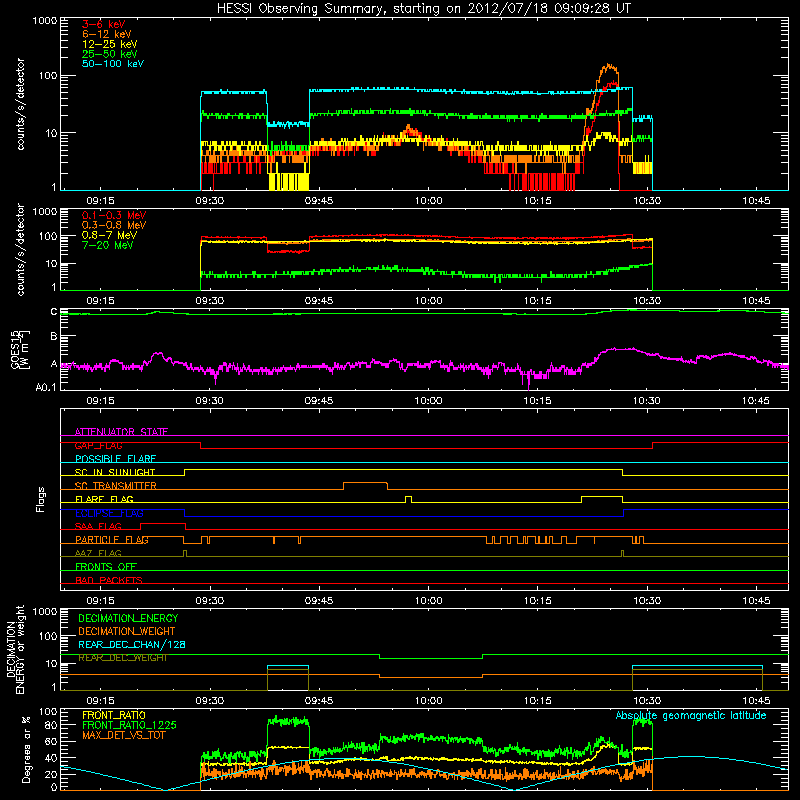Click the Absolute geomagnetic latitude label
The height and width of the screenshot is (800, 800).
tap(691, 715)
